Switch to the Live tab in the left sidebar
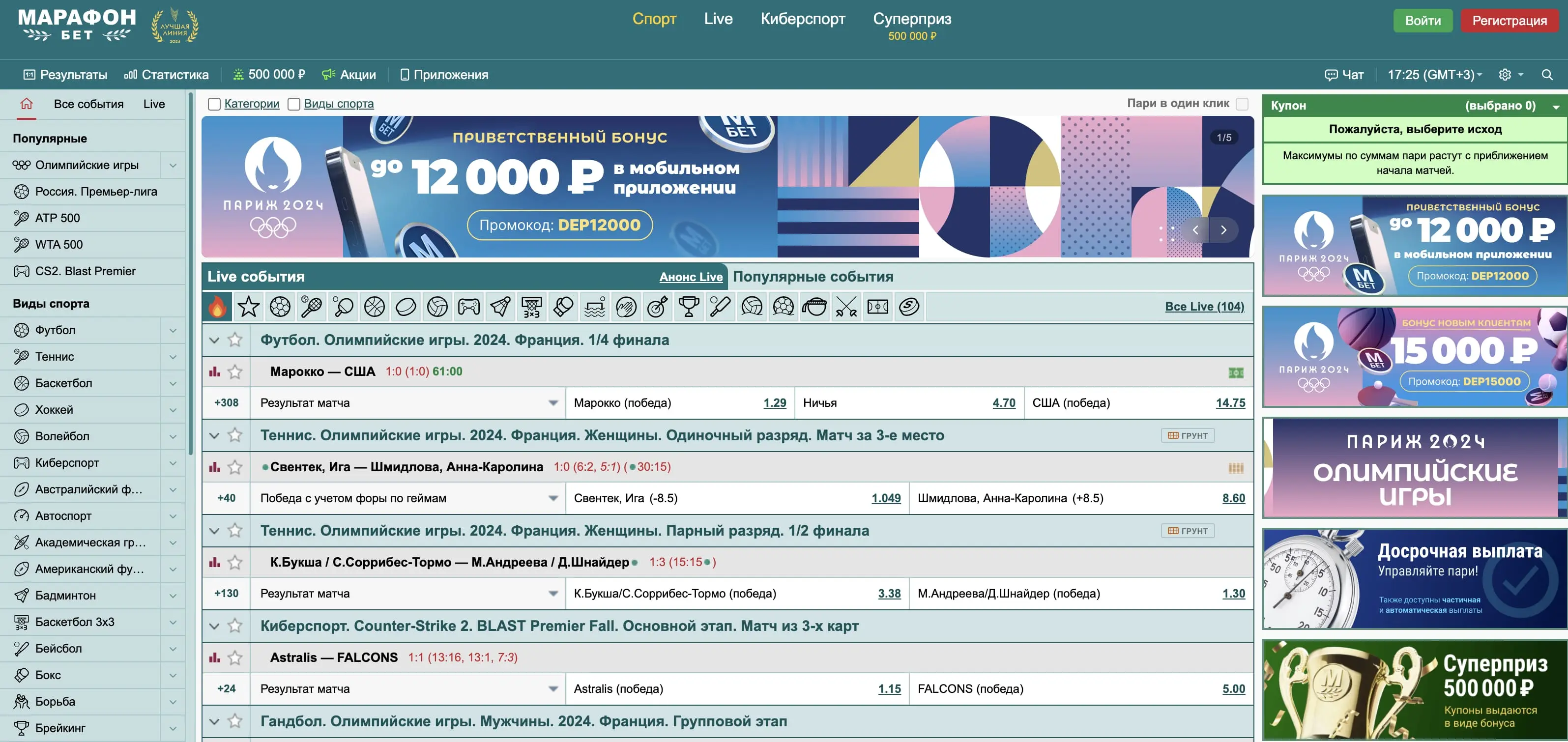Image resolution: width=1568 pixels, height=742 pixels. tap(154, 104)
